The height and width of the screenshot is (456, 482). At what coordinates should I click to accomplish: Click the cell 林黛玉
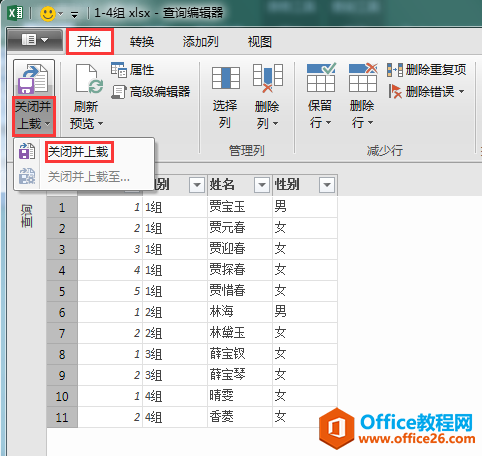[240, 333]
